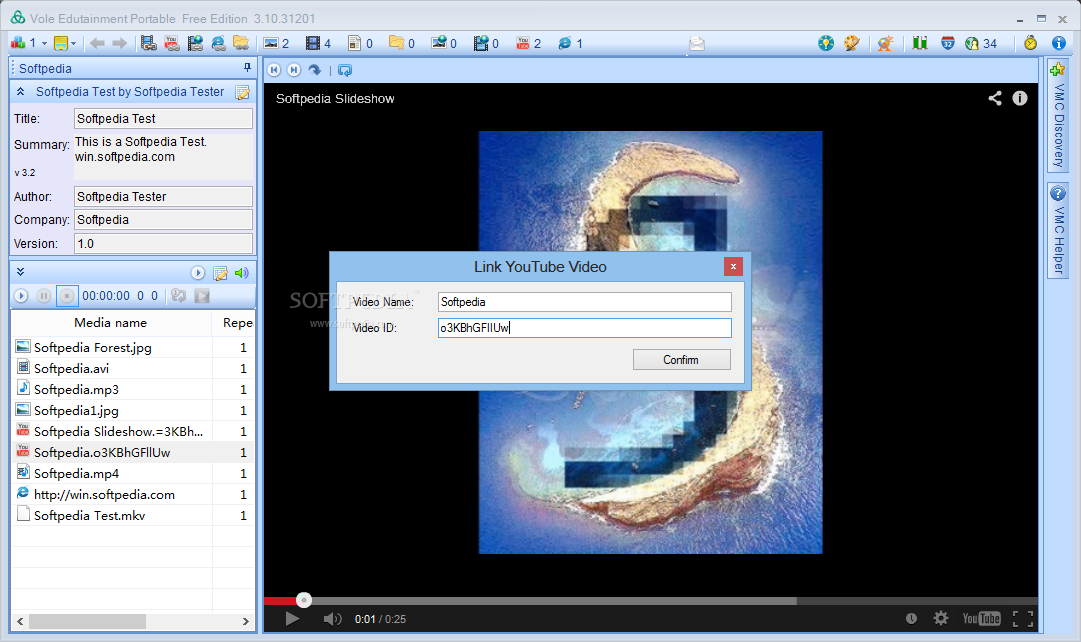Click the yellow stopwatch icon
The width and height of the screenshot is (1081, 642).
click(x=1031, y=43)
